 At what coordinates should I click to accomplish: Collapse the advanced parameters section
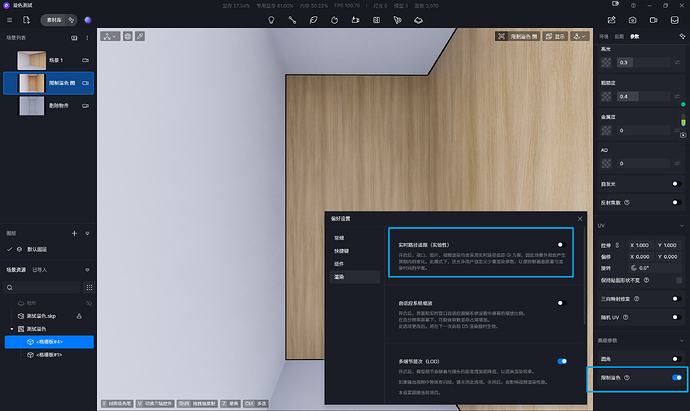point(682,341)
